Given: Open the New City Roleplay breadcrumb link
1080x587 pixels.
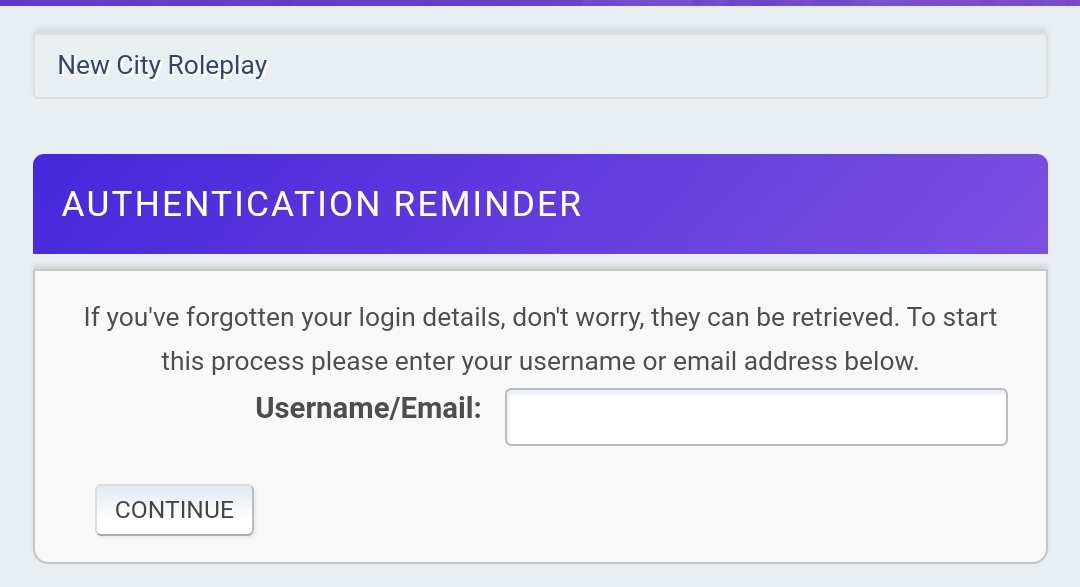Looking at the screenshot, I should coord(163,65).
